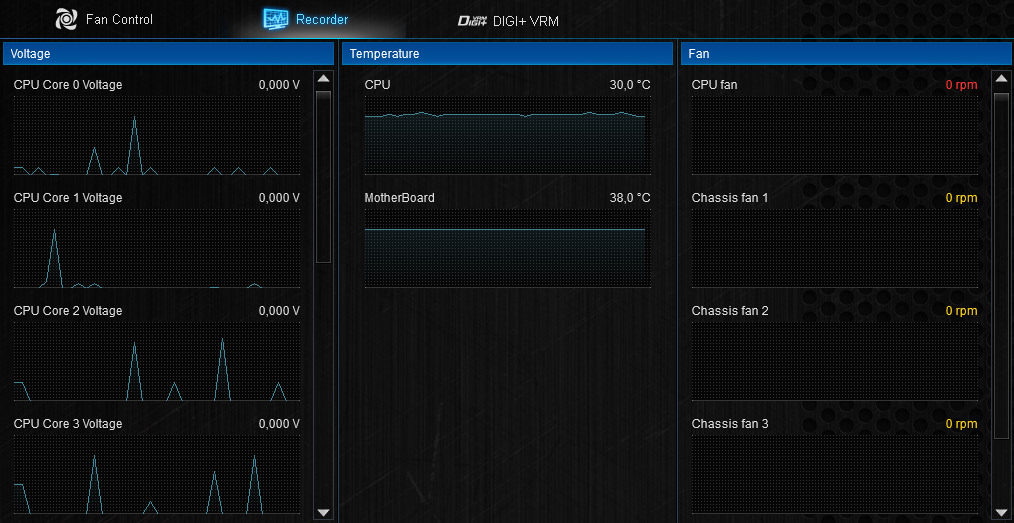Click the CPU Core 1 voltage value
Image resolution: width=1014 pixels, height=523 pixels.
(279, 198)
